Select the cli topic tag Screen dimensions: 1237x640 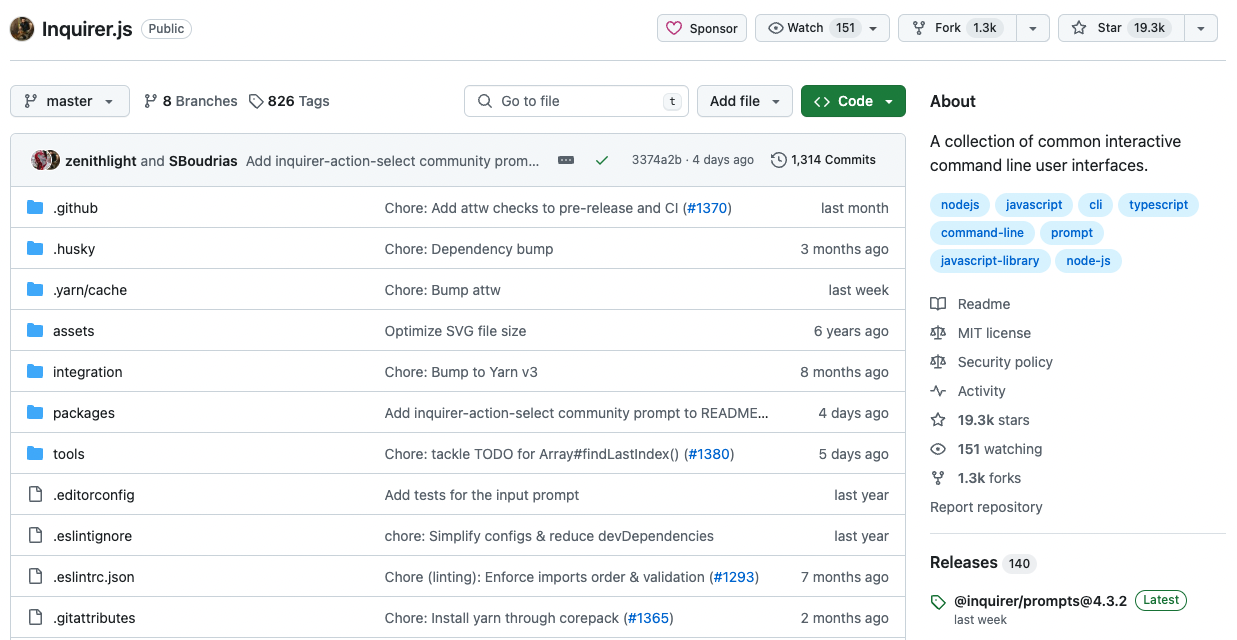pyautogui.click(x=1096, y=205)
